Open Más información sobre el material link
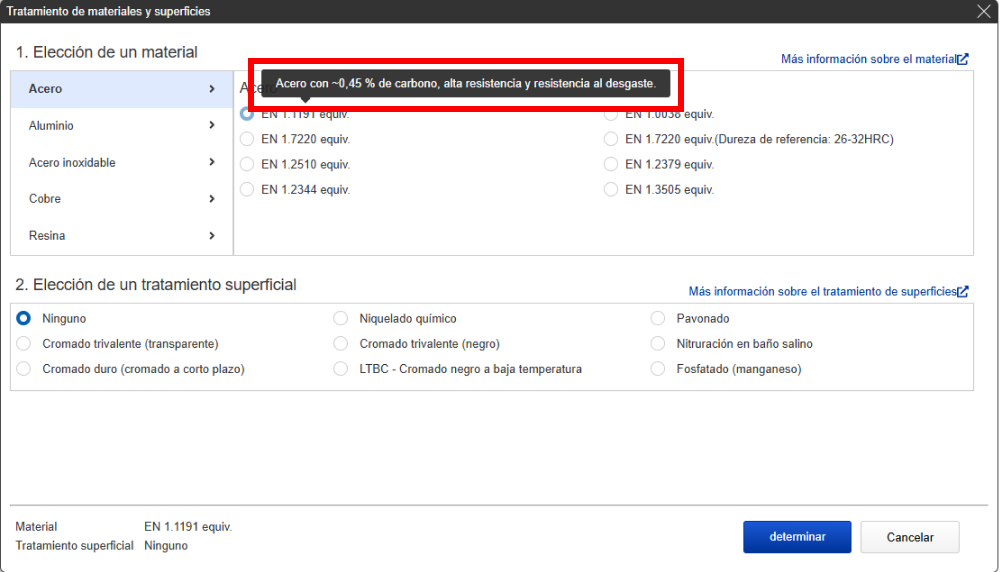The height and width of the screenshot is (572, 1000). [x=867, y=59]
